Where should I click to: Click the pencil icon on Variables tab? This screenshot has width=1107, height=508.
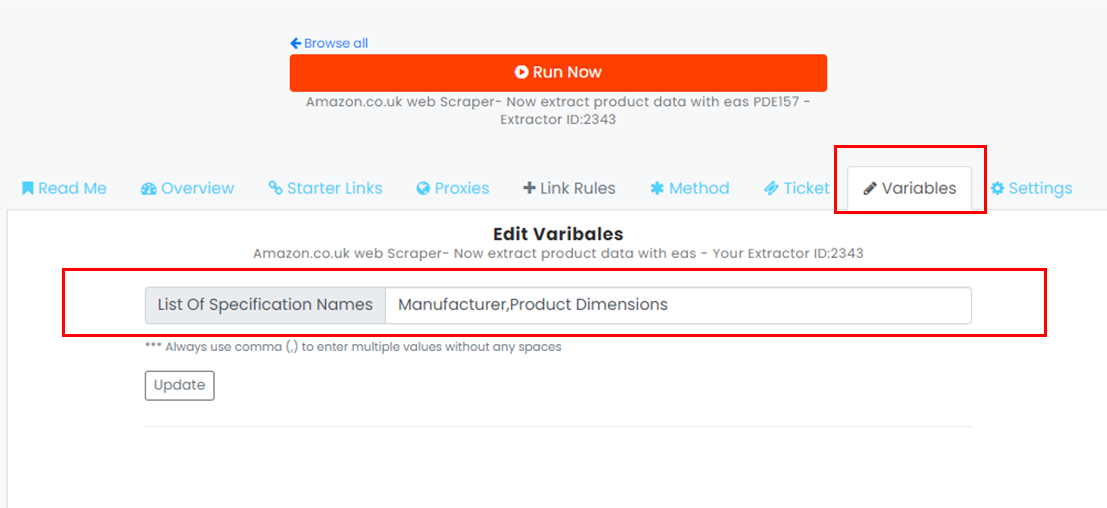tap(870, 188)
